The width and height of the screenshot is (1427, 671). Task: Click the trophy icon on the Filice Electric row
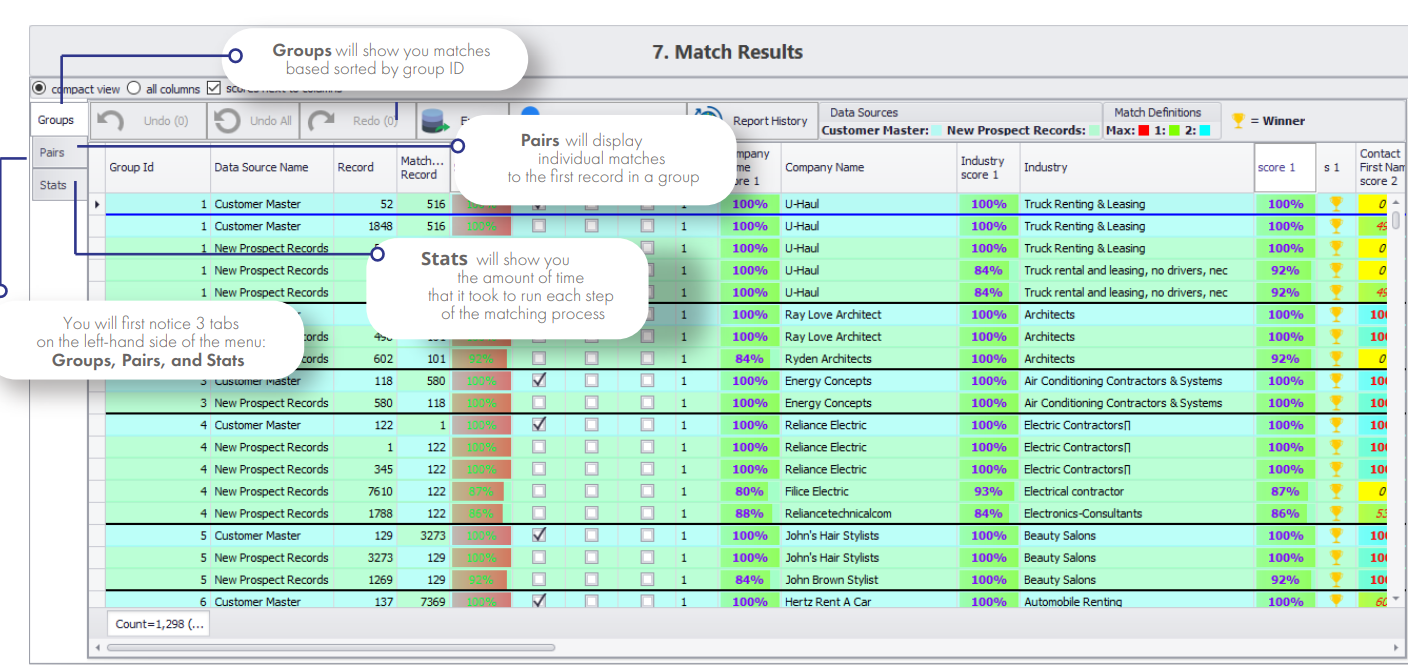click(1336, 491)
